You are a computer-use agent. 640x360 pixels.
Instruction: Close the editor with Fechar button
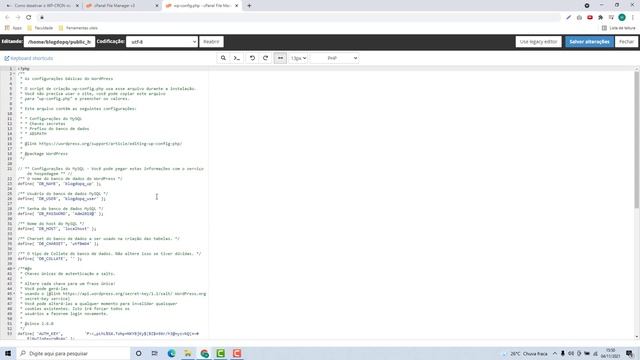coord(626,42)
